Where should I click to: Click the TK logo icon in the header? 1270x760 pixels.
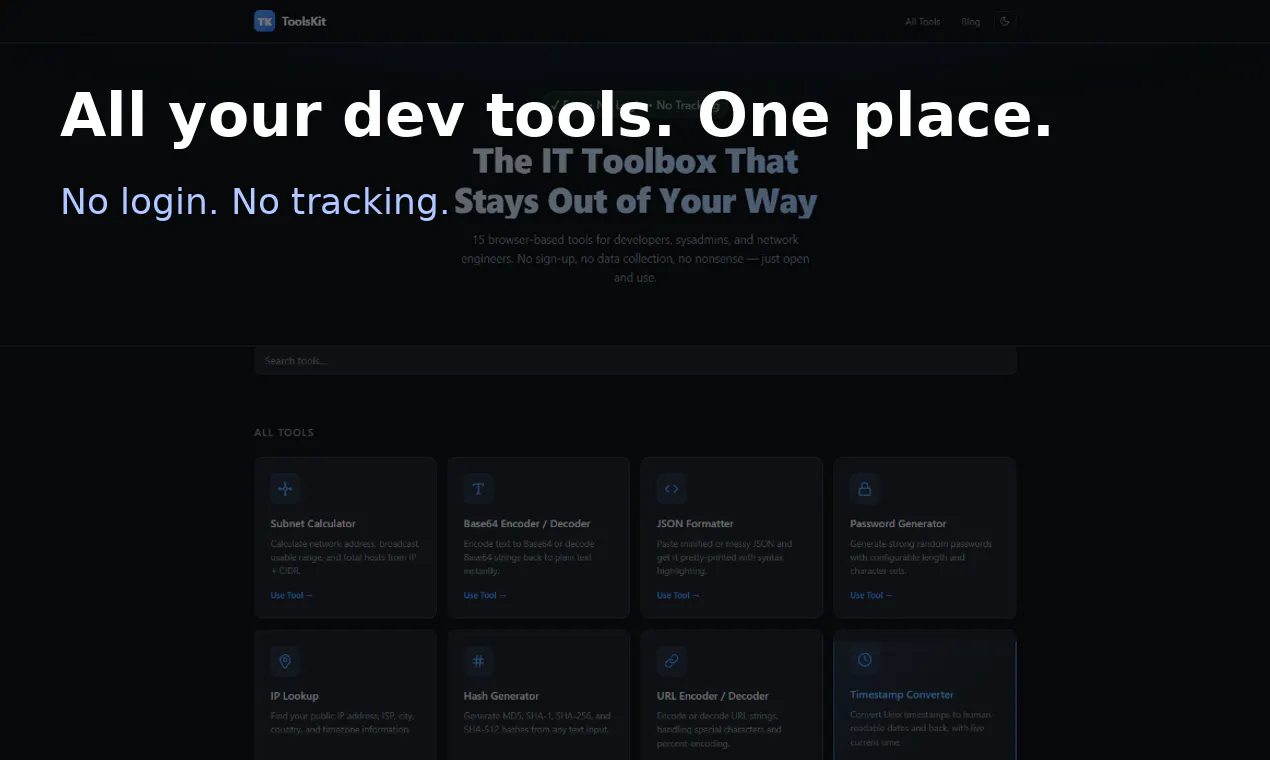(x=264, y=21)
